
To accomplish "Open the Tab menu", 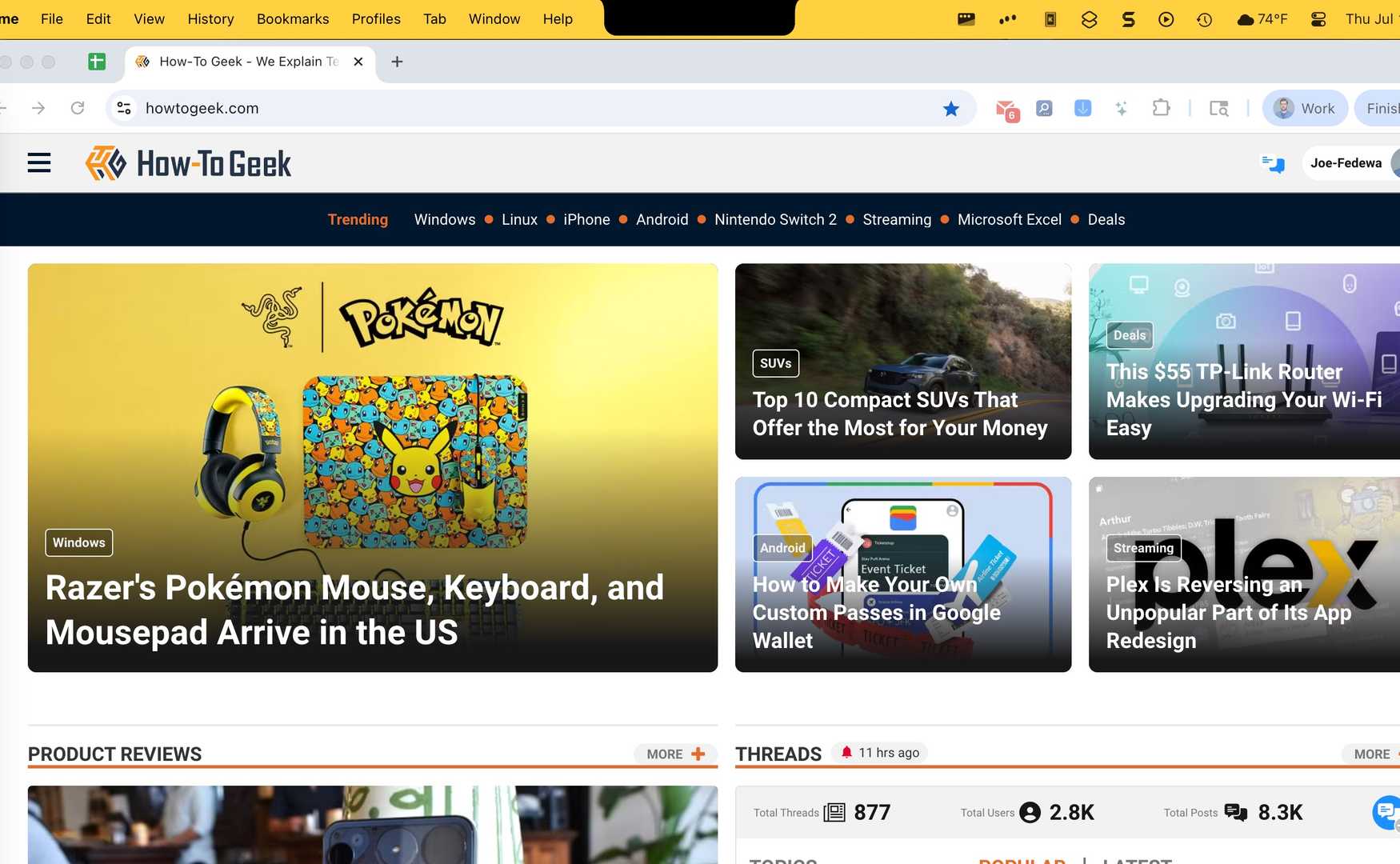I will (434, 19).
